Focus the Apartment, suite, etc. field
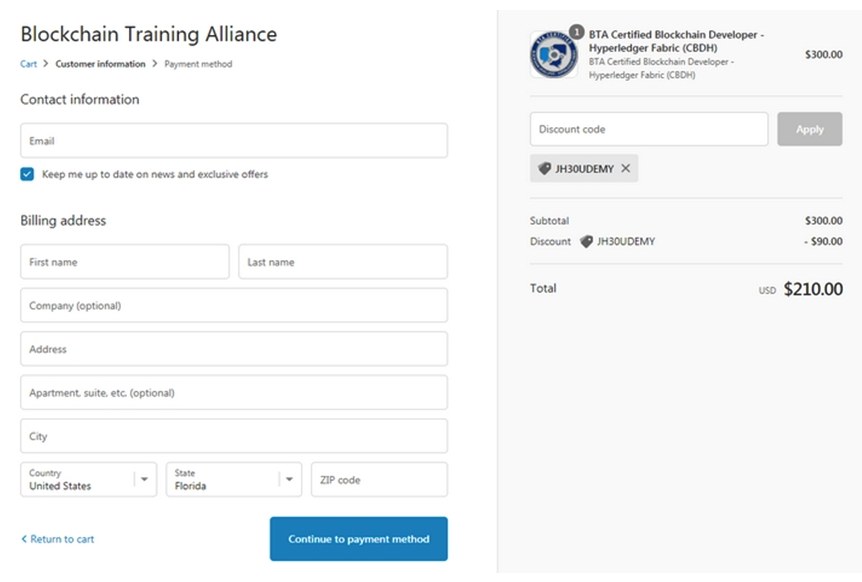 pos(234,392)
